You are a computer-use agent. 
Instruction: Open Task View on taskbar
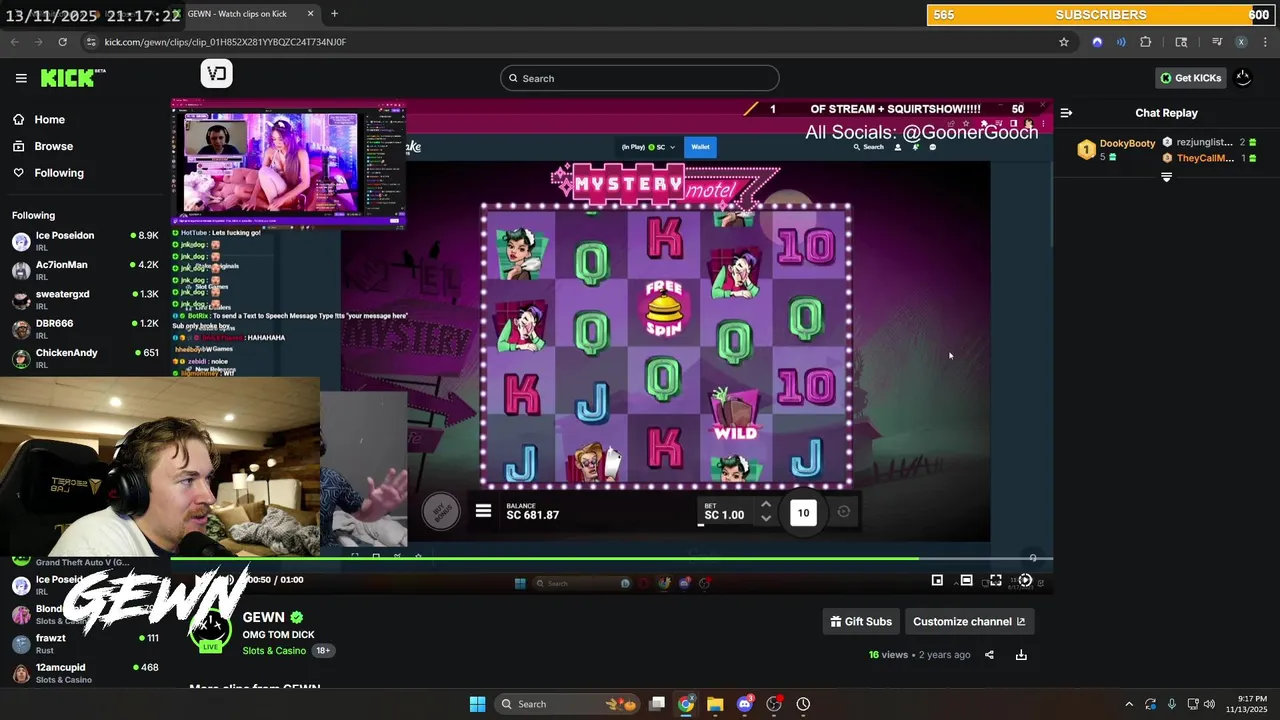point(657,704)
